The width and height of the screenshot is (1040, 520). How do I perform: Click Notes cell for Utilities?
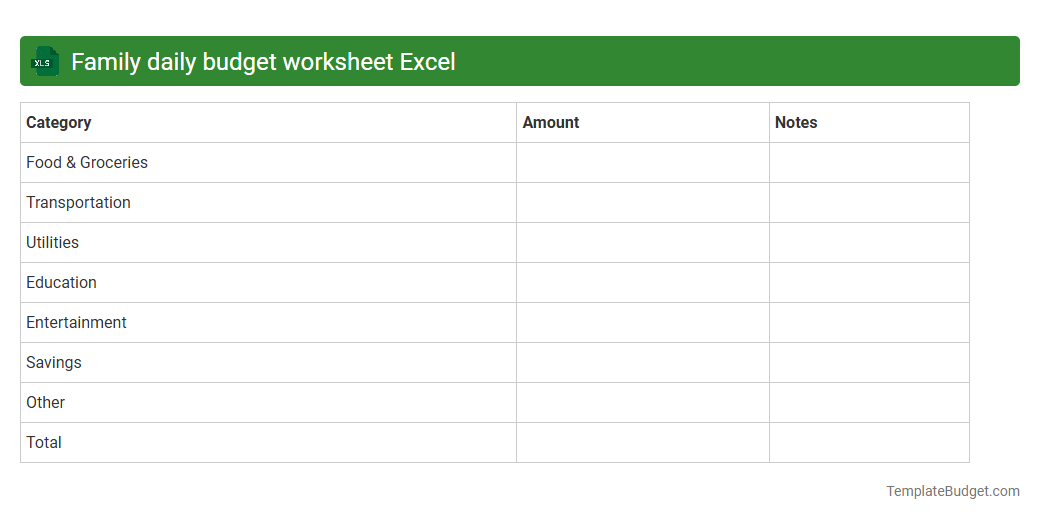(x=869, y=242)
